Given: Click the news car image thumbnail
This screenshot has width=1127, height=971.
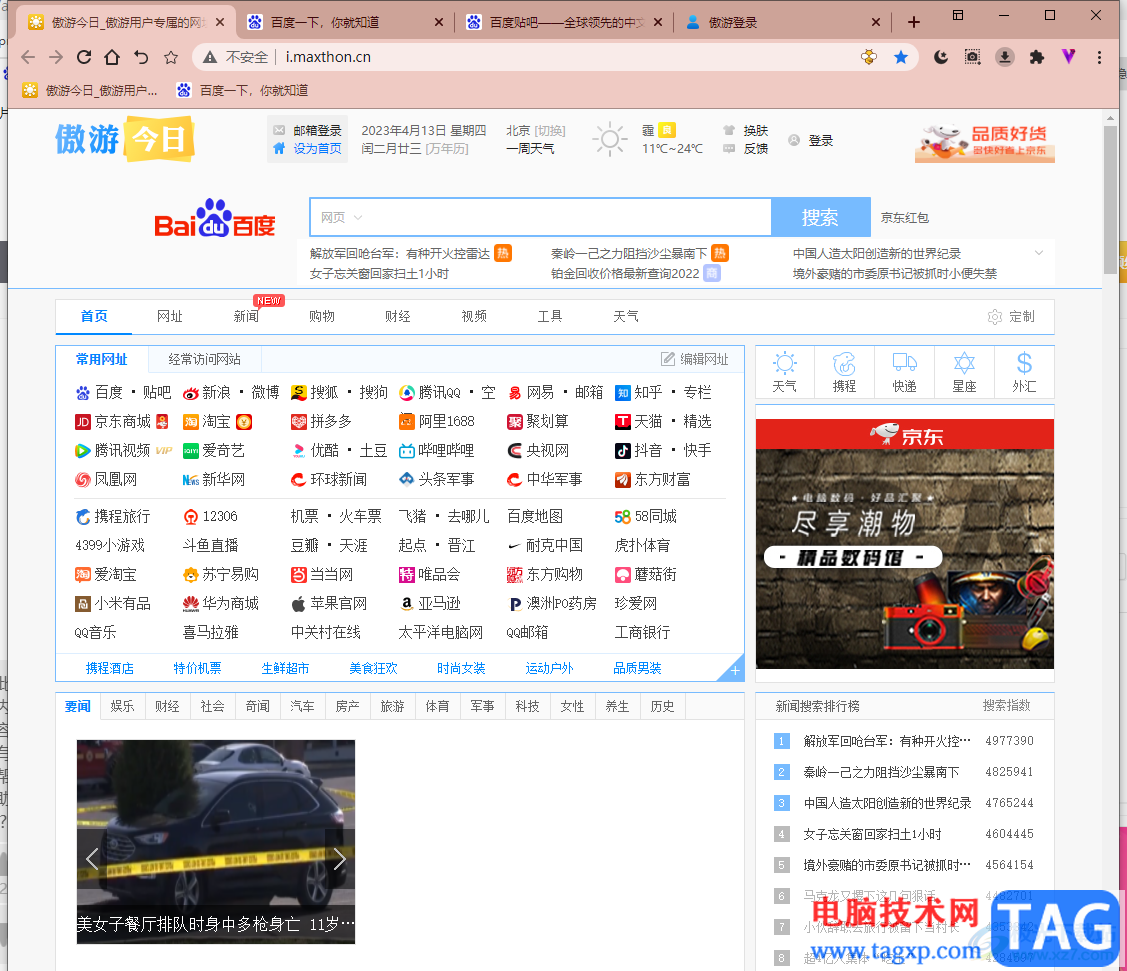Looking at the screenshot, I should click(x=216, y=841).
